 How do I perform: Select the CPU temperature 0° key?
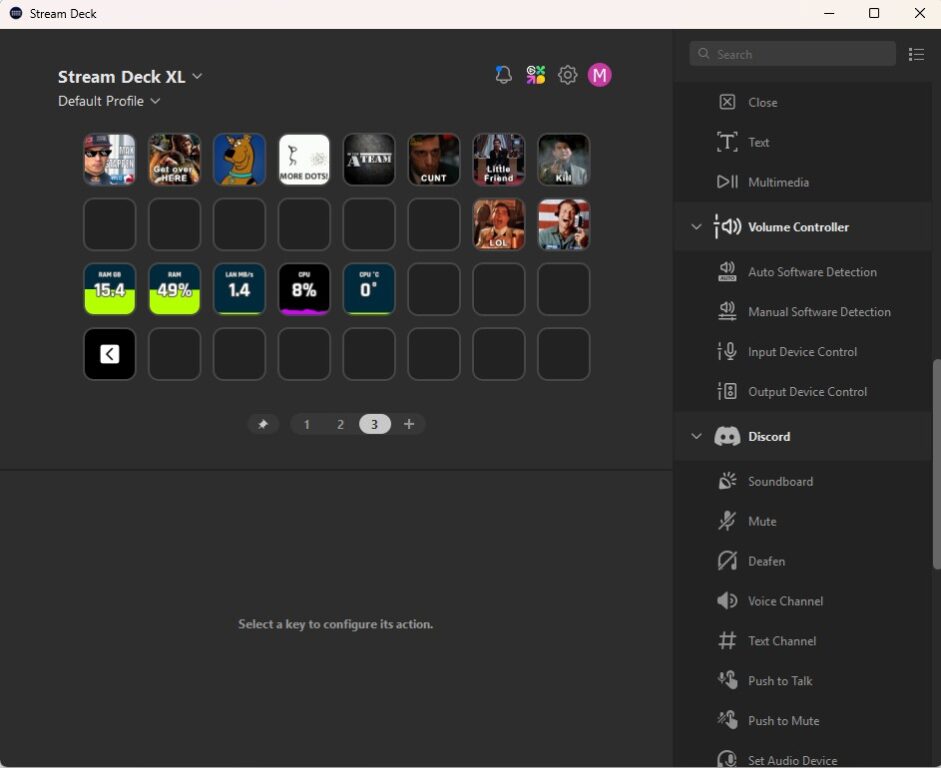point(369,289)
